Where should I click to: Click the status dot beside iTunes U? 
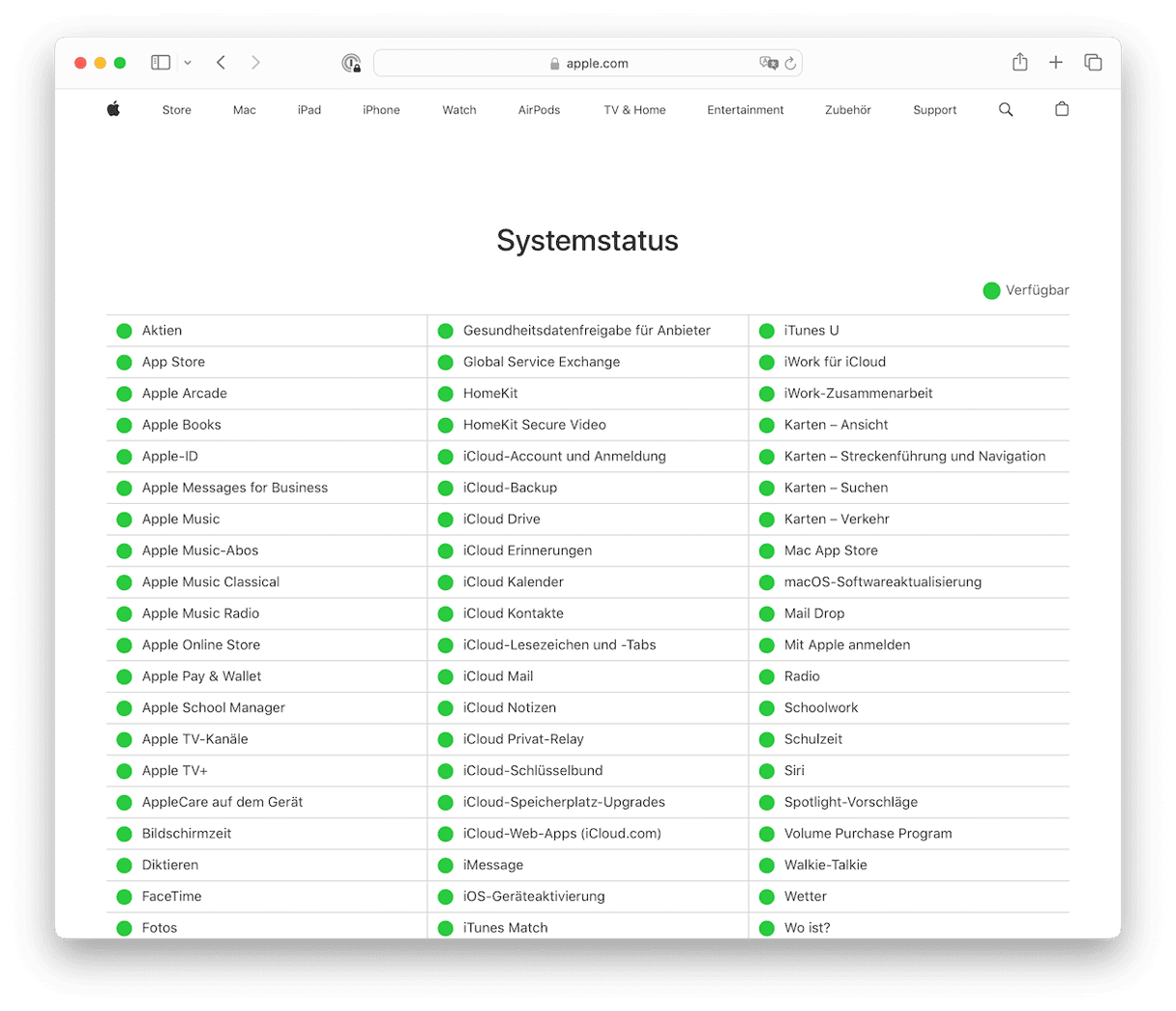pyautogui.click(x=767, y=331)
